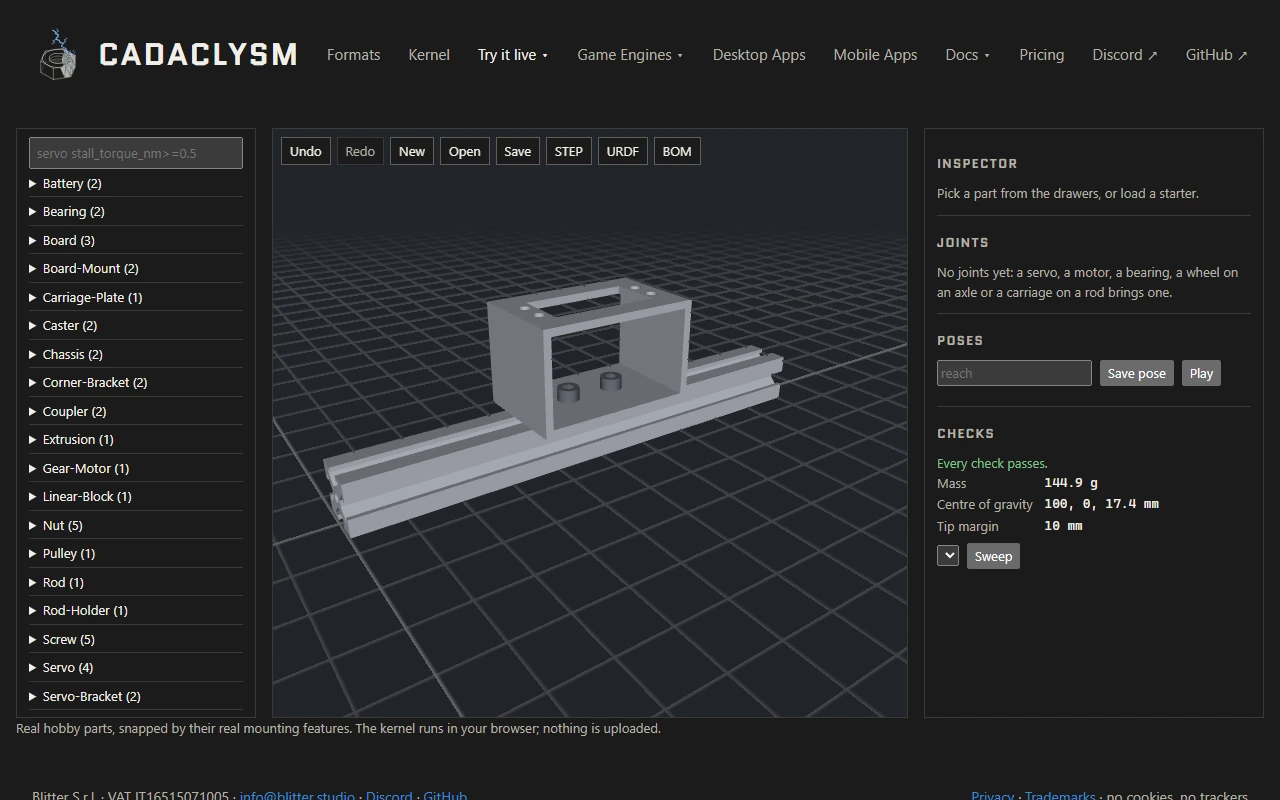This screenshot has height=800, width=1280.
Task: Open the Game Engines menu
Action: [x=630, y=55]
